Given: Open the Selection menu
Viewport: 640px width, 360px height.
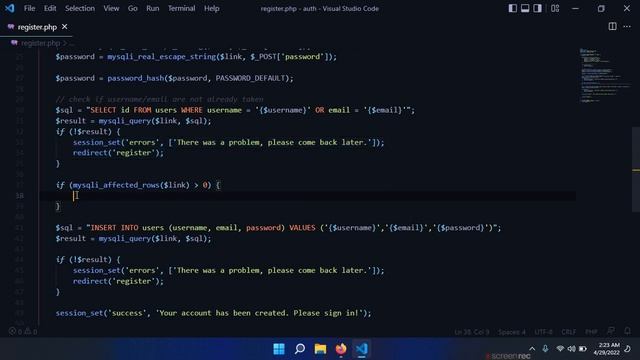Looking at the screenshot, I should [80, 8].
